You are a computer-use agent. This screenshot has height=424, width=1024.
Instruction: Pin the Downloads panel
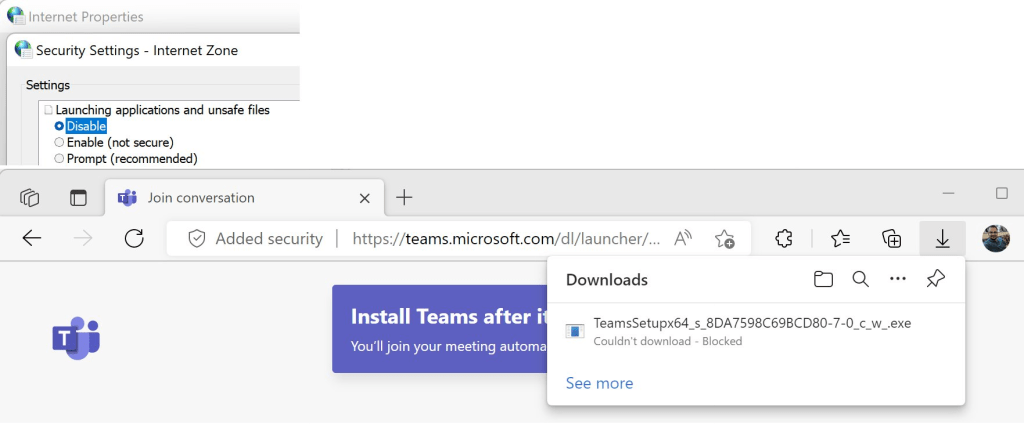coord(935,280)
